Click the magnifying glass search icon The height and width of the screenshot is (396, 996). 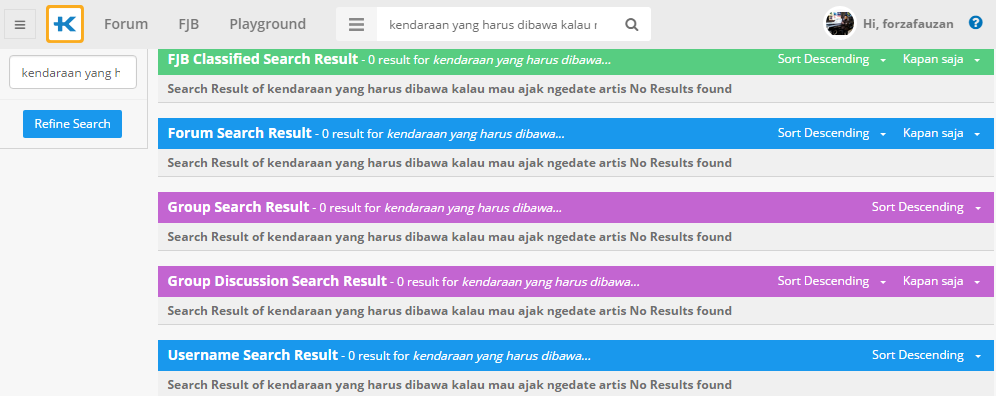[631, 24]
